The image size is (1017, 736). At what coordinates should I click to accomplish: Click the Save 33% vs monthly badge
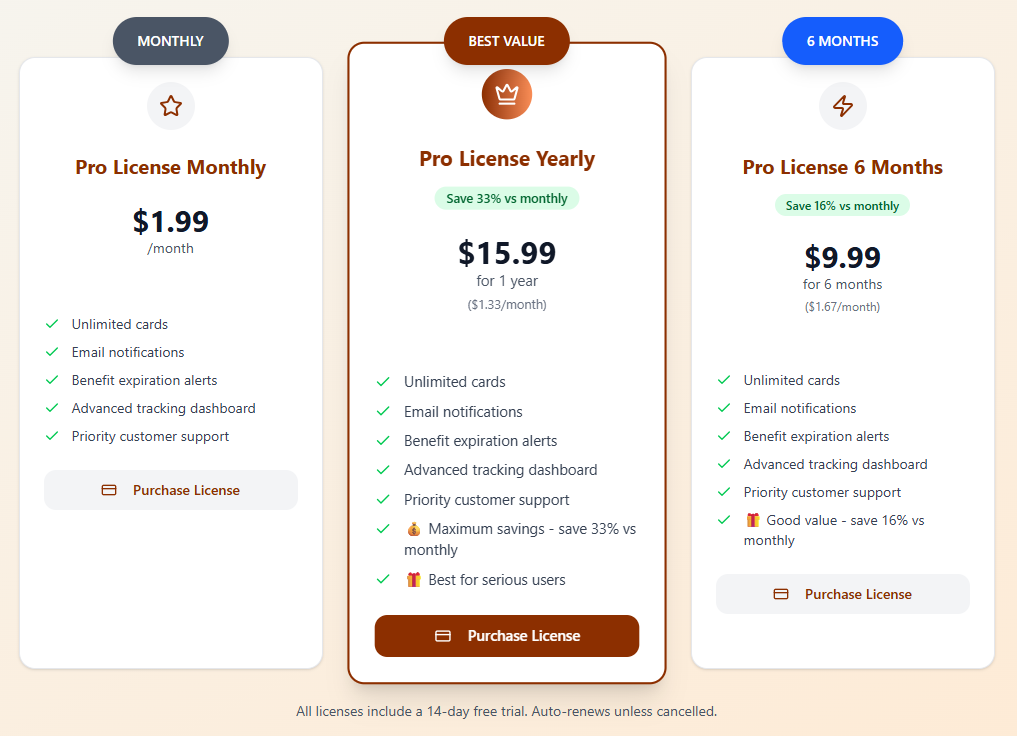(x=506, y=198)
